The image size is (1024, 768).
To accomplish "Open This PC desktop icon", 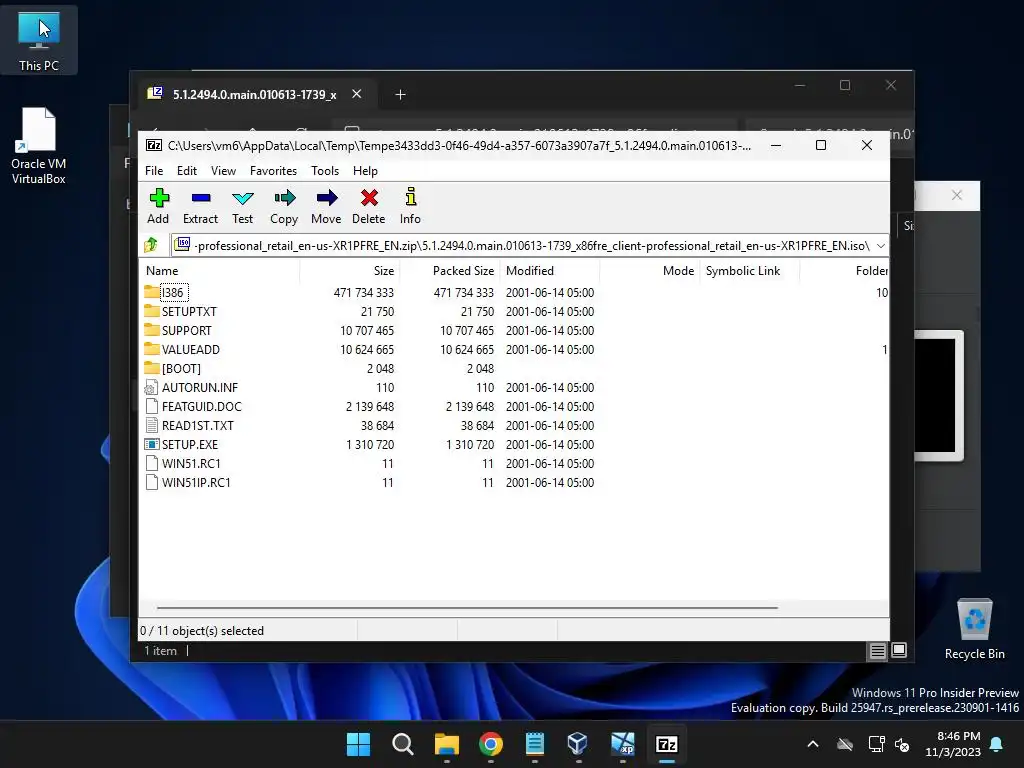I will [39, 40].
